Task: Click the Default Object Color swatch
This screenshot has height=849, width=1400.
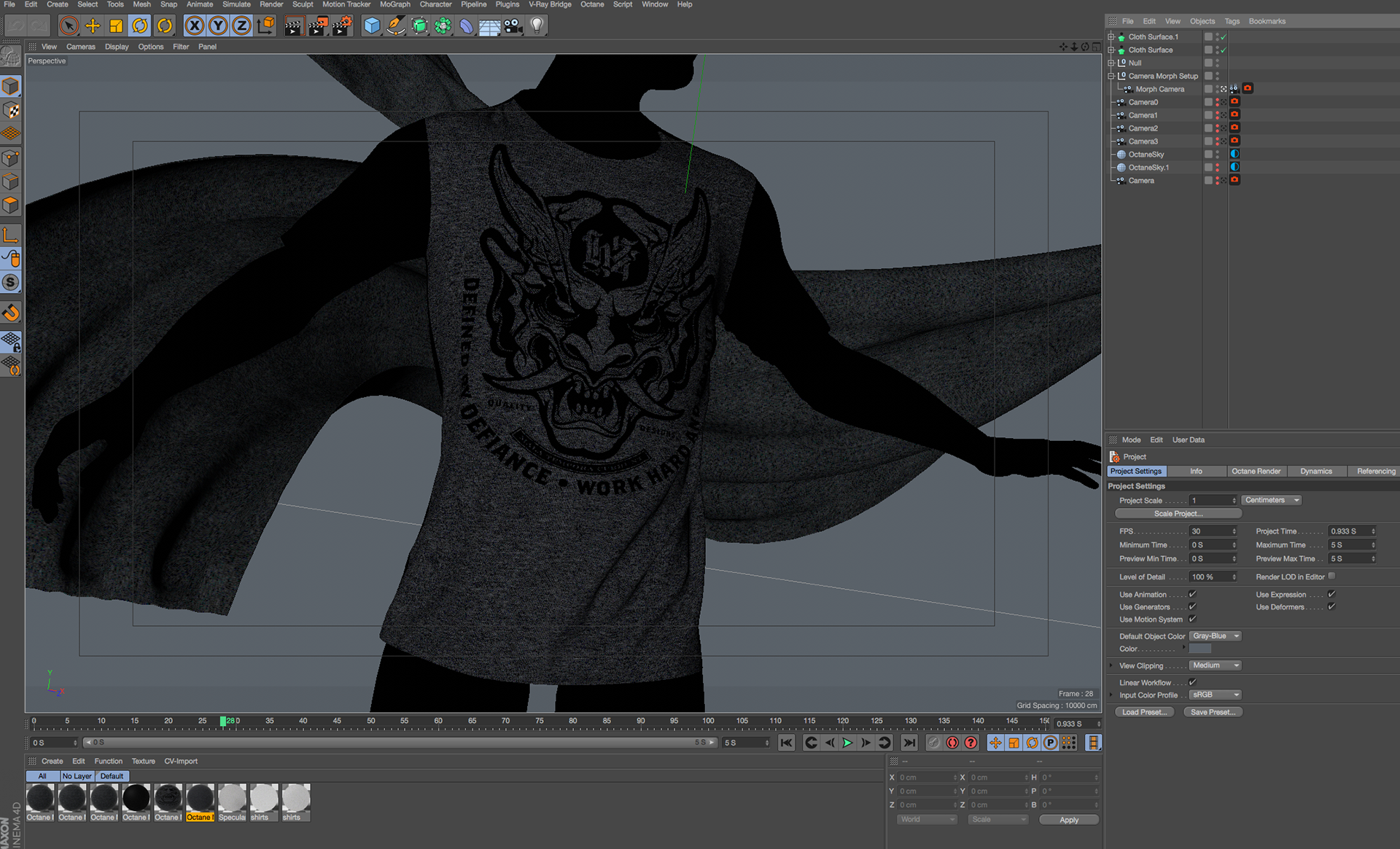Action: click(1200, 649)
